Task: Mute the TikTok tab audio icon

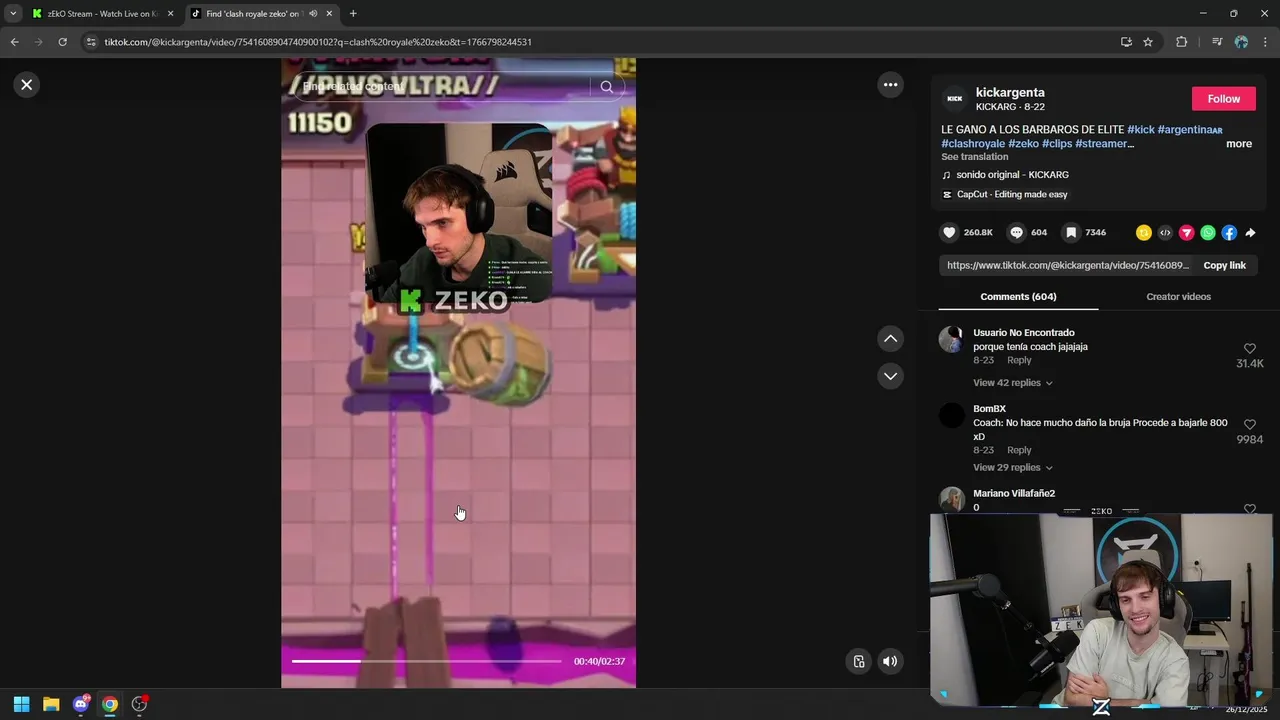Action: [313, 14]
